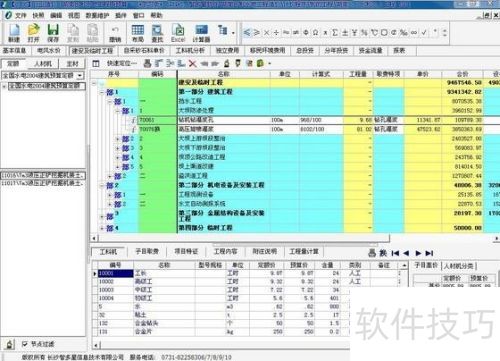The width and height of the screenshot is (500, 361).
Task: Insert the ℃ degree Celsius symbol
Action: click(x=374, y=33)
